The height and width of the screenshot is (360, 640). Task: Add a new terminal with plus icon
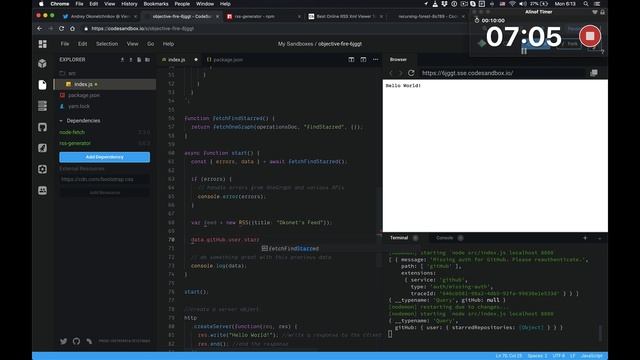pyautogui.click(x=585, y=238)
